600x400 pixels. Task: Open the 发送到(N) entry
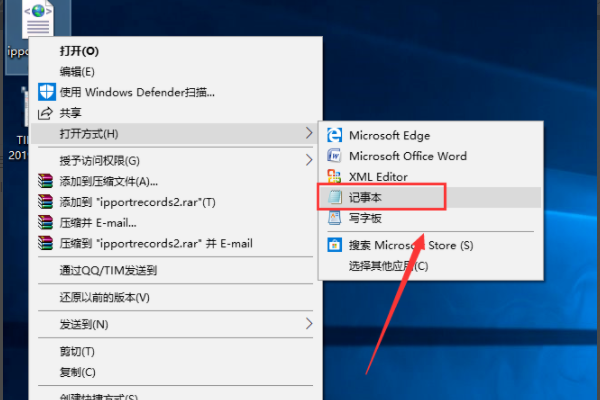[x=176, y=324]
